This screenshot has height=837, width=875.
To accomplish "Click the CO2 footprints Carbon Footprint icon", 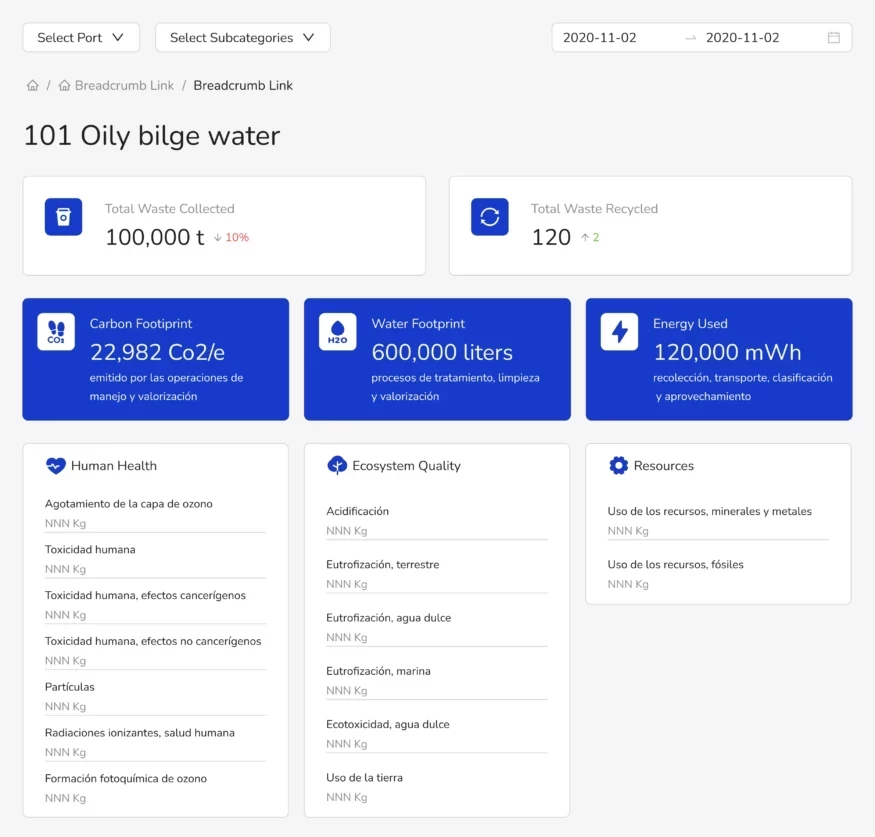I will tap(56, 332).
